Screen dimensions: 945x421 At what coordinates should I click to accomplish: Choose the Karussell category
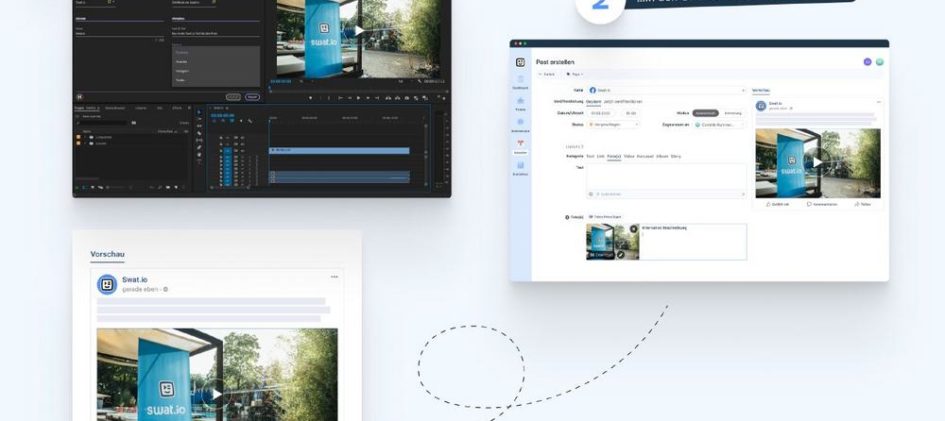645,156
